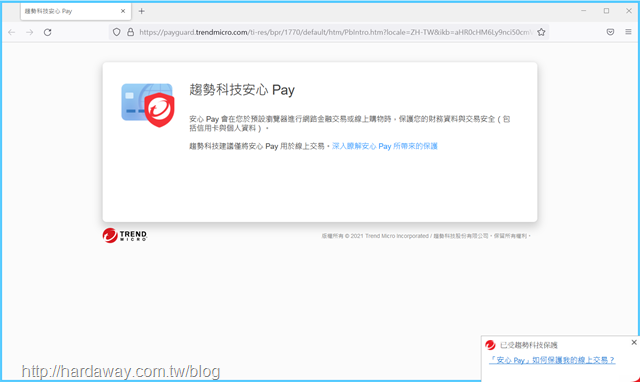Close the browser window

point(629,11)
